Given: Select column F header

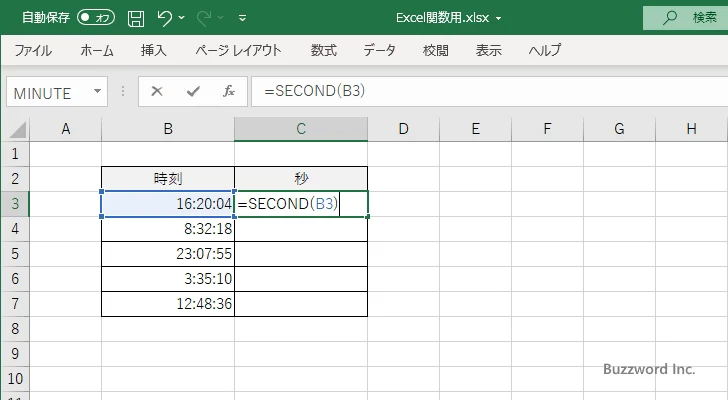Looking at the screenshot, I should tap(547, 129).
